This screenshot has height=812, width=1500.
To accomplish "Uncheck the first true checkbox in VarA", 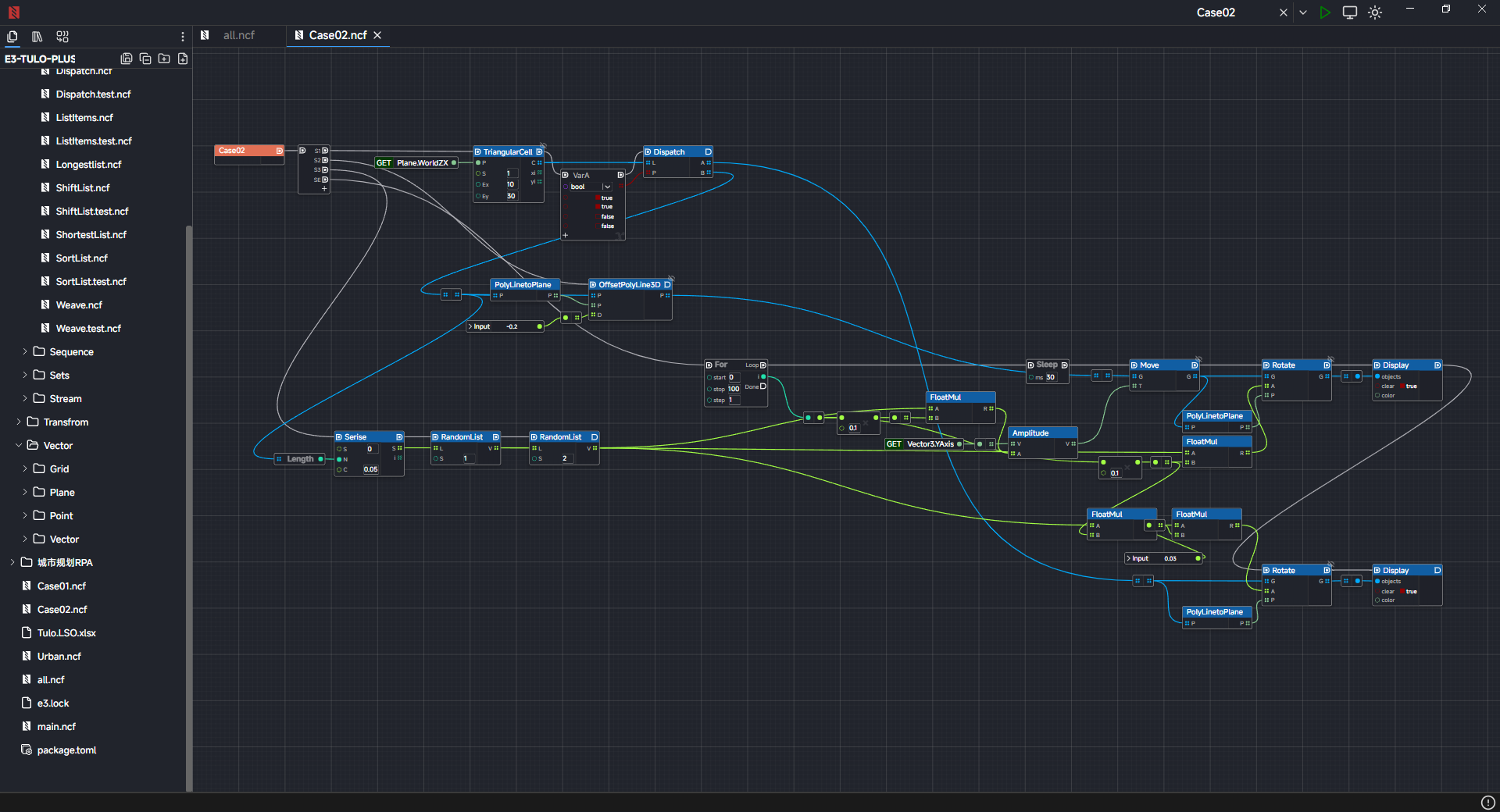I will (598, 198).
